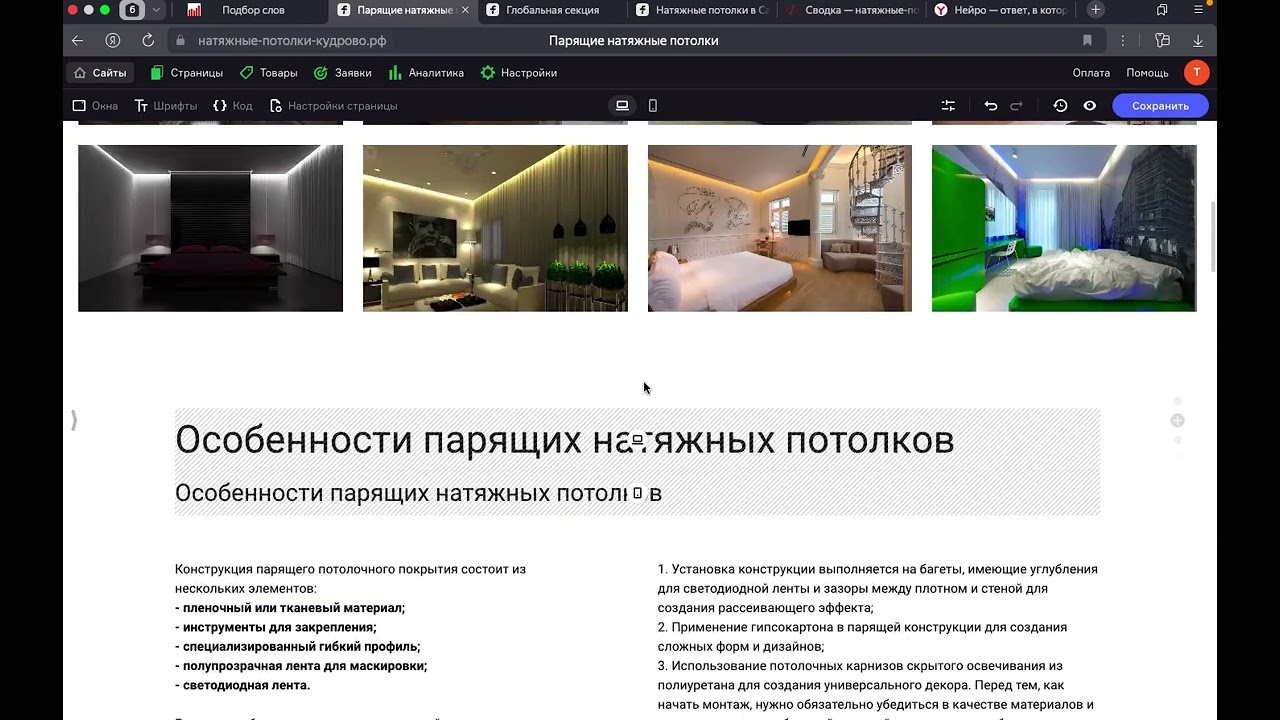The image size is (1280, 720).
Task: Click the page vertical scrollbar
Action: [x=1214, y=235]
